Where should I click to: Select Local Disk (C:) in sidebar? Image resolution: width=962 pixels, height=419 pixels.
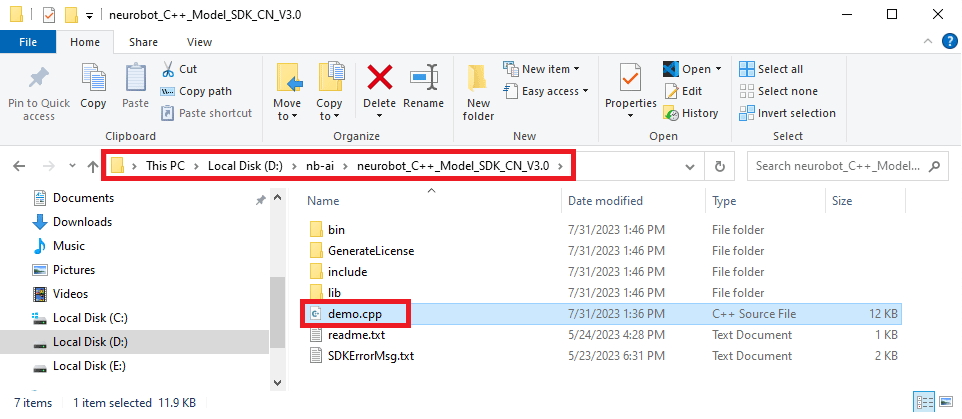pyautogui.click(x=90, y=318)
